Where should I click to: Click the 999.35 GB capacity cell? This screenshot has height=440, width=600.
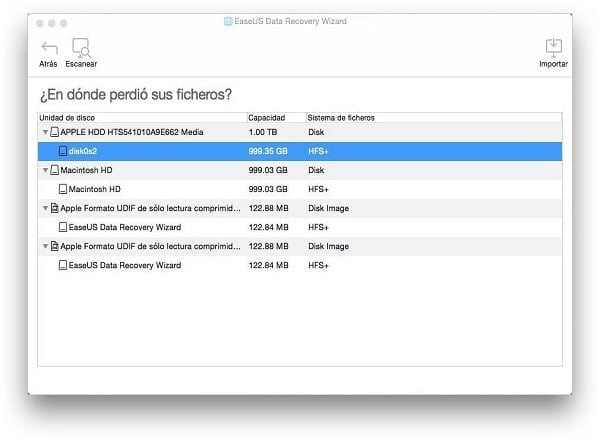coord(268,151)
